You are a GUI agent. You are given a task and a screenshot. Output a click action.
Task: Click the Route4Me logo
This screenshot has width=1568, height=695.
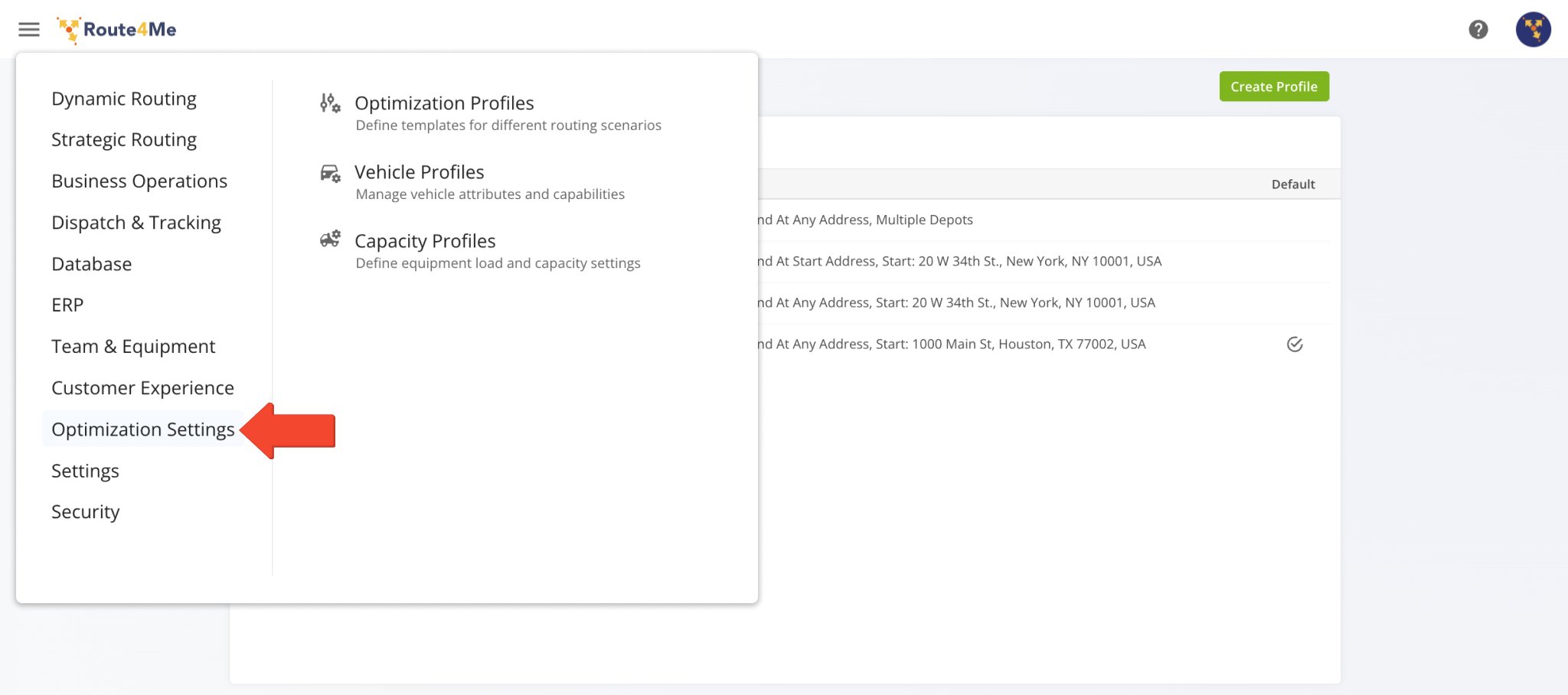[117, 30]
